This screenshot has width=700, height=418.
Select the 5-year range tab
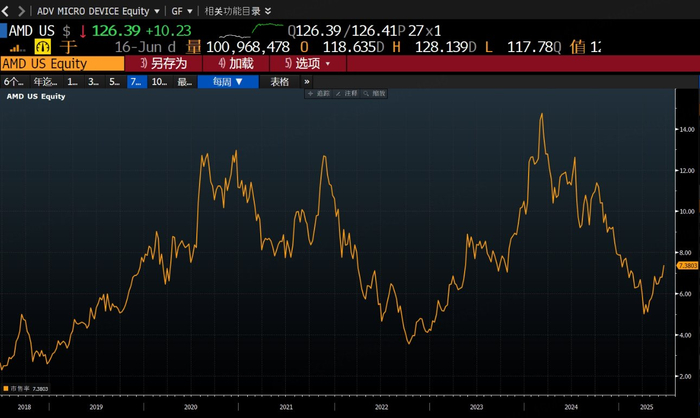115,82
